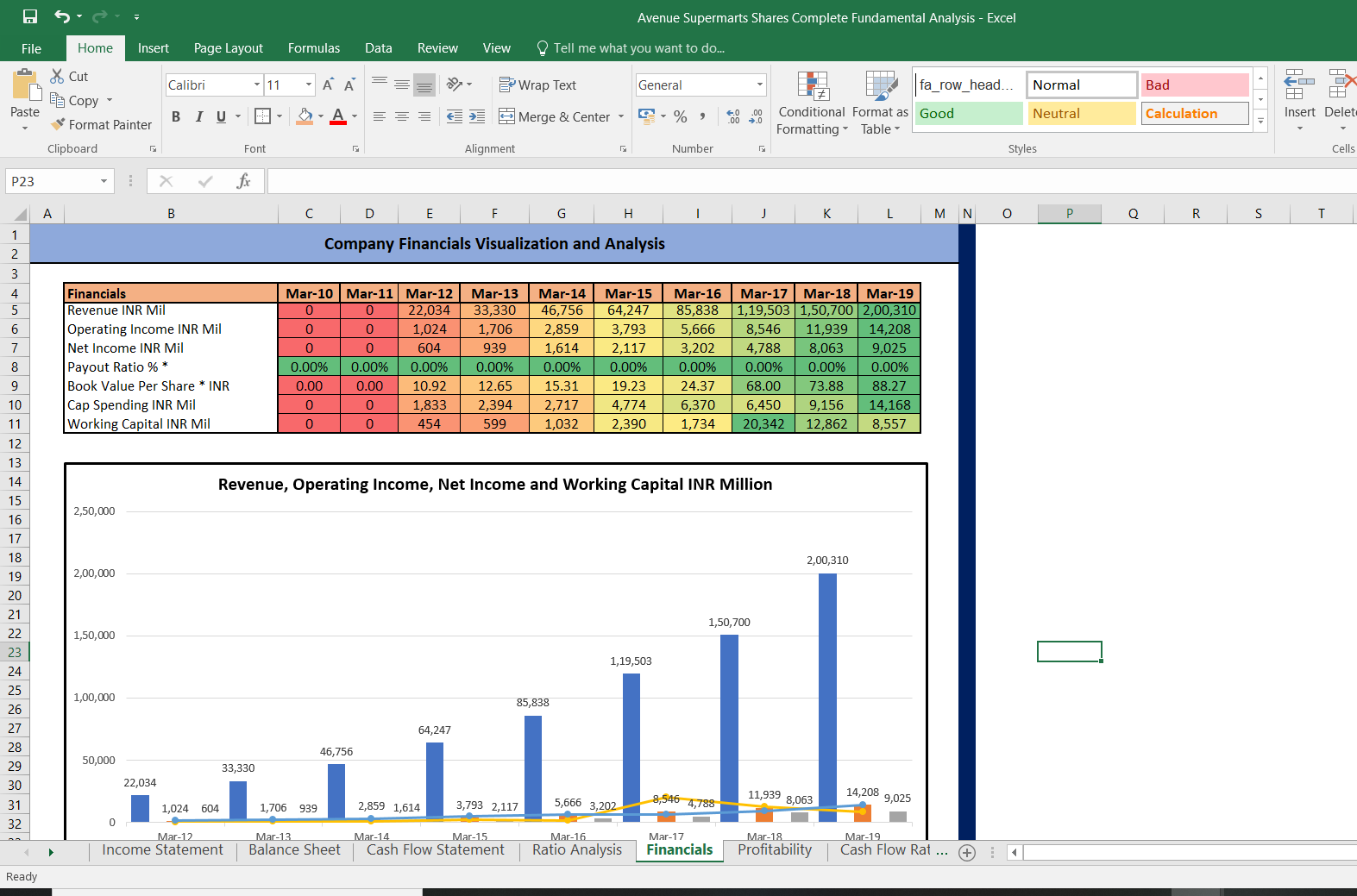Viewport: 1357px width, 896px height.
Task: Decrease the cell indent
Action: pyautogui.click(x=454, y=116)
